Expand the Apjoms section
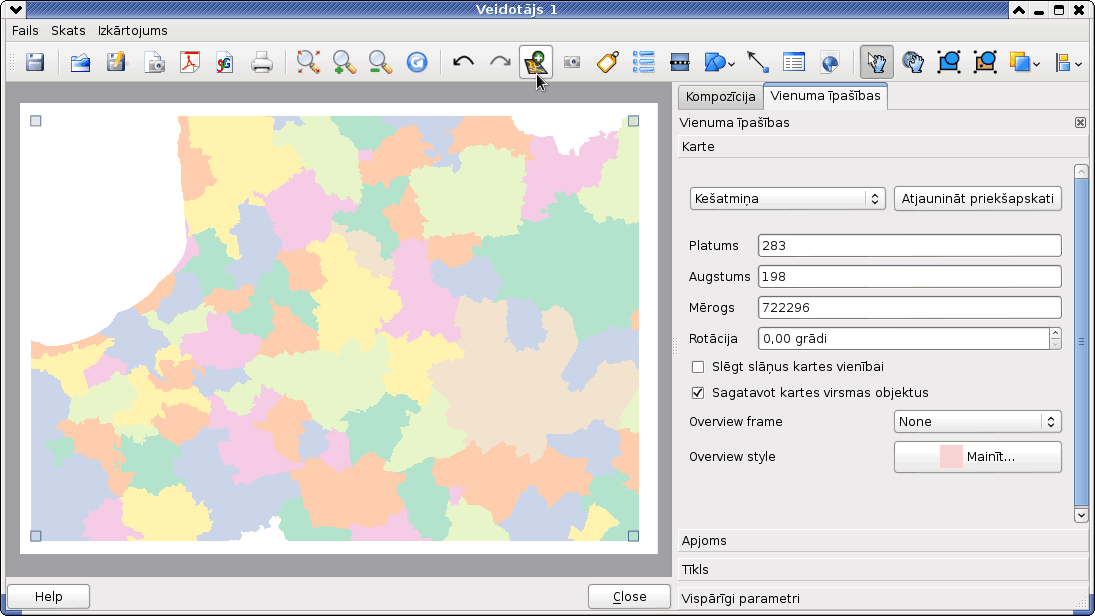 tap(883, 541)
